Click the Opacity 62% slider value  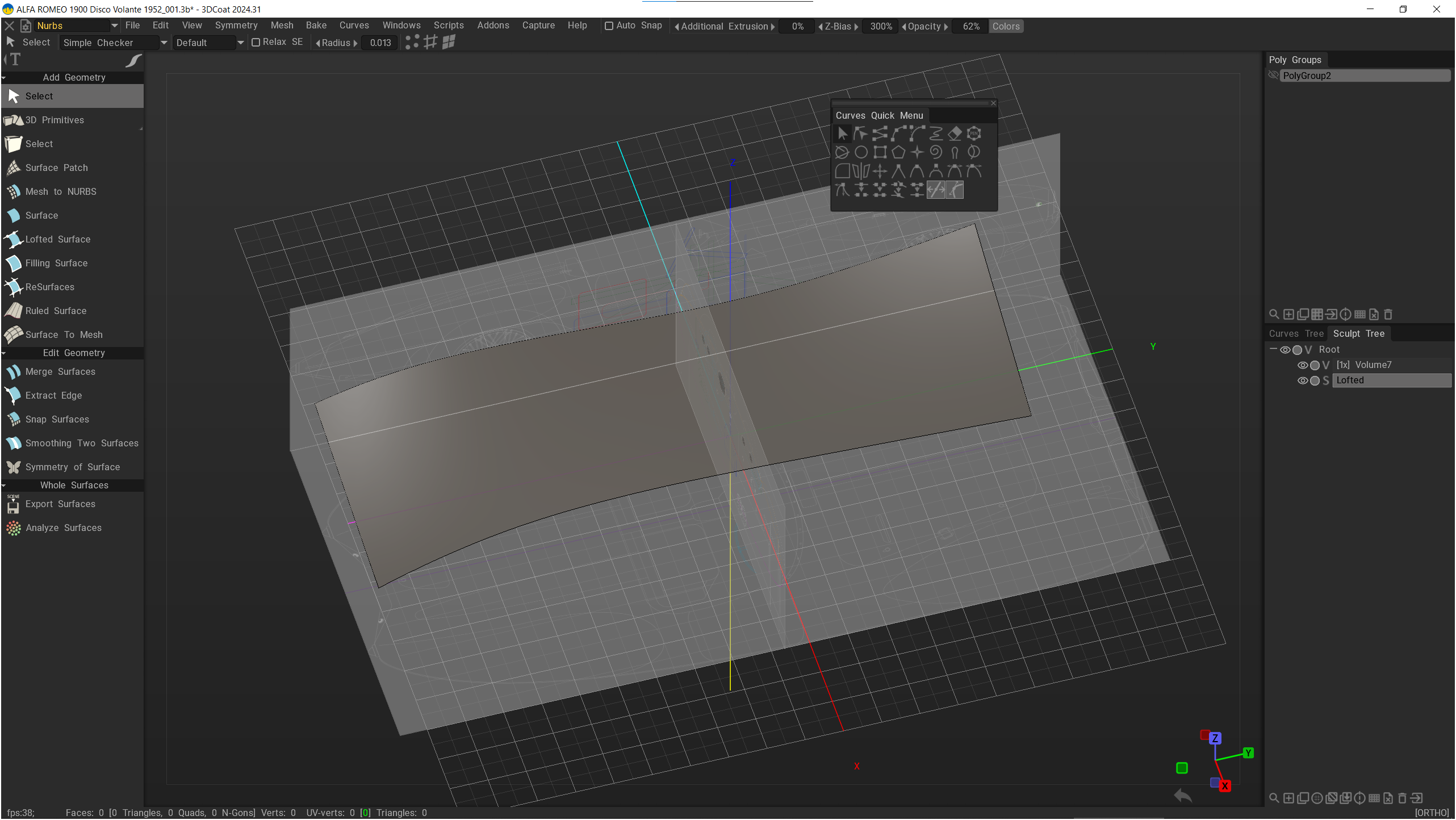970,26
